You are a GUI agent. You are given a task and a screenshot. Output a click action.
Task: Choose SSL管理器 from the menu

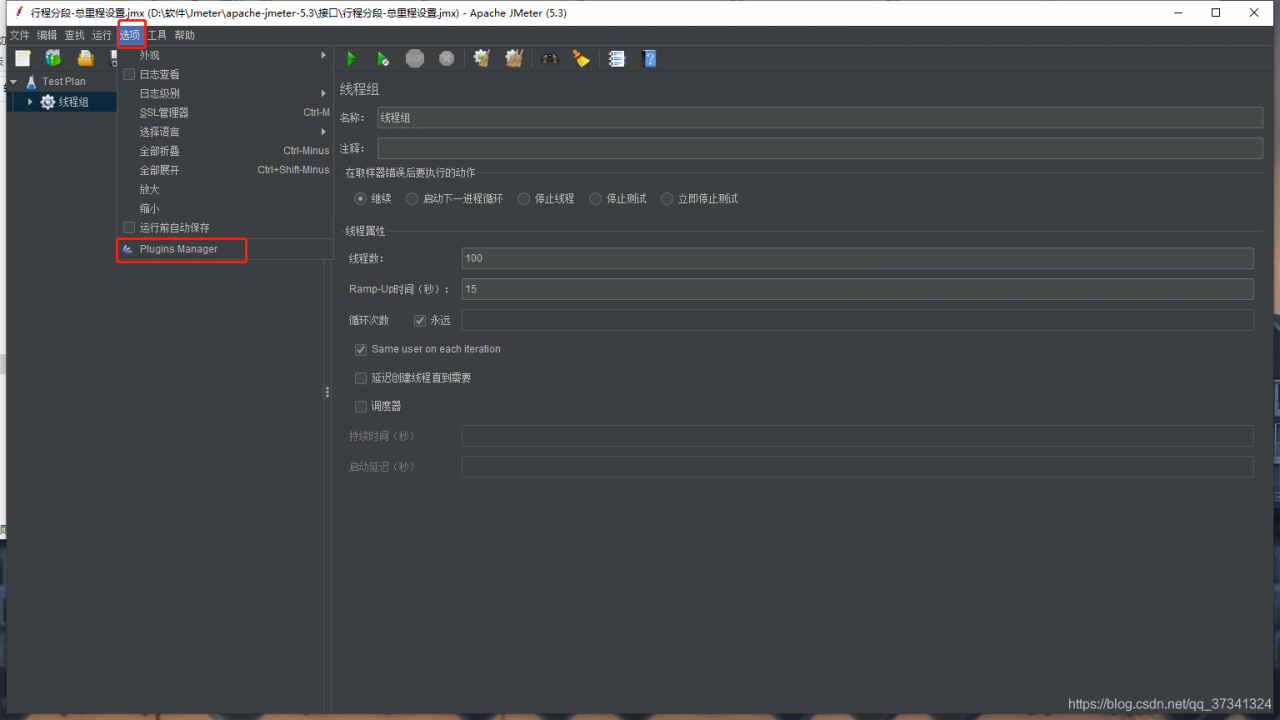pos(226,113)
